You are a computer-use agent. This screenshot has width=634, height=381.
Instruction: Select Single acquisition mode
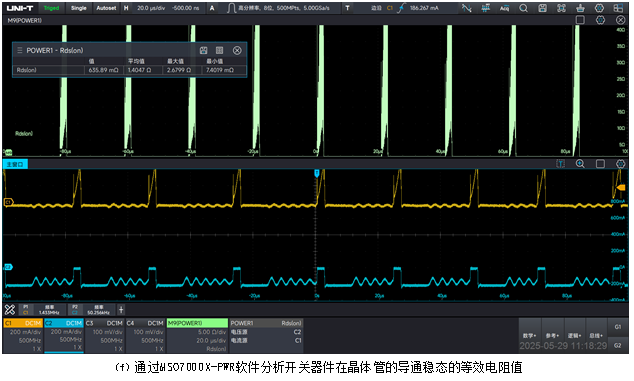tap(78, 8)
